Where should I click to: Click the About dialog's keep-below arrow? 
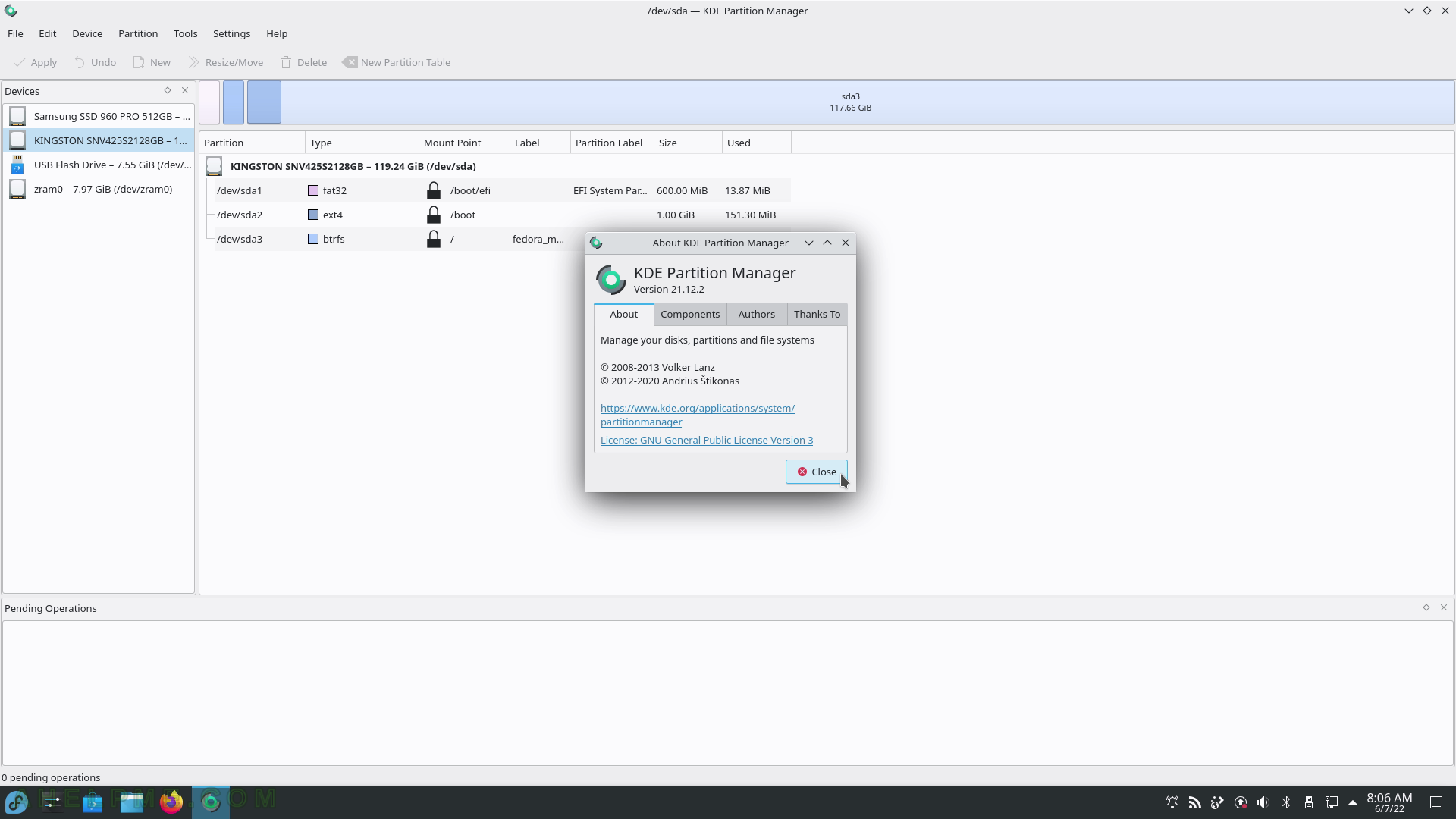809,243
